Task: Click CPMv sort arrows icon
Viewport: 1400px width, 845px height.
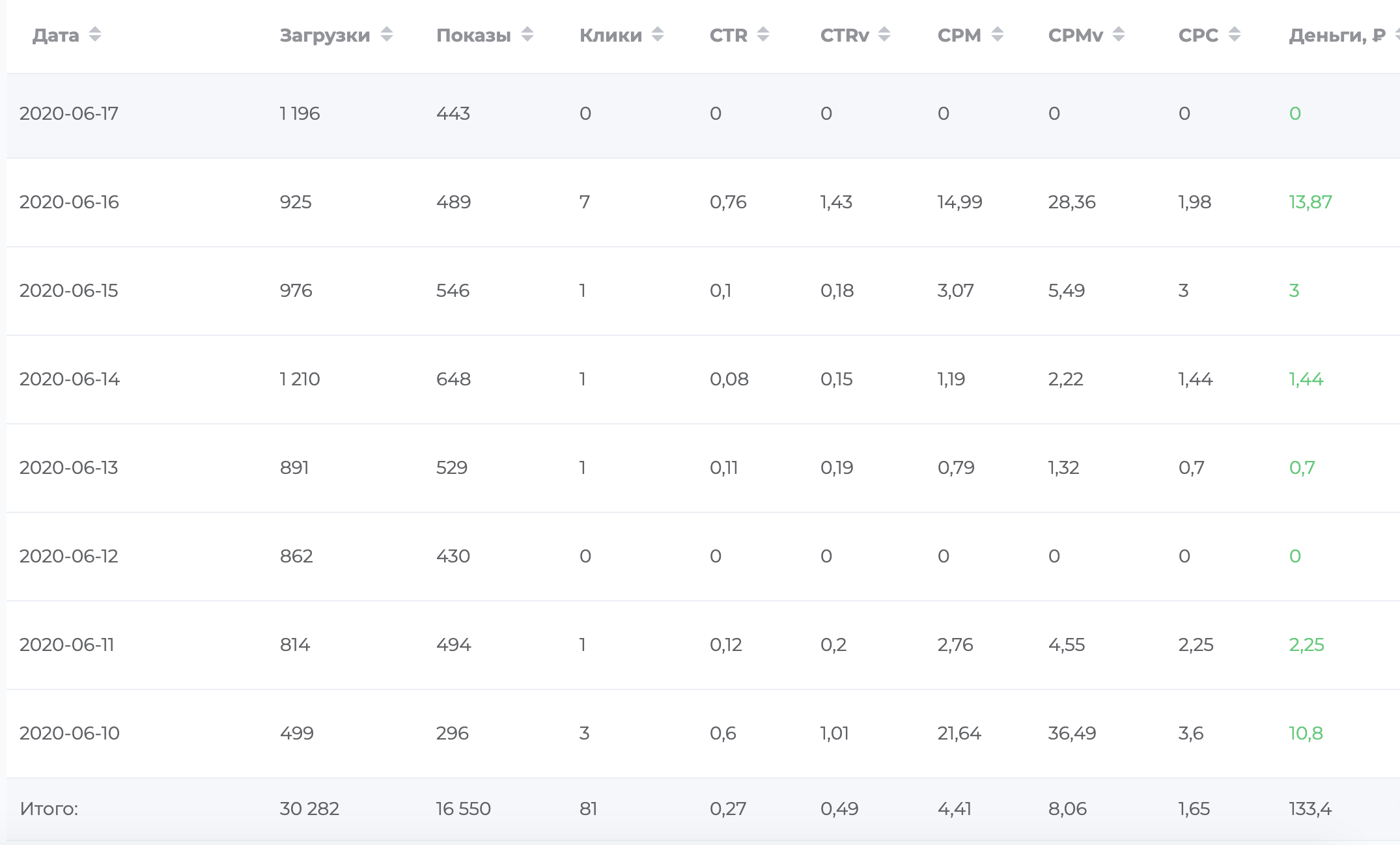Action: [x=1119, y=35]
